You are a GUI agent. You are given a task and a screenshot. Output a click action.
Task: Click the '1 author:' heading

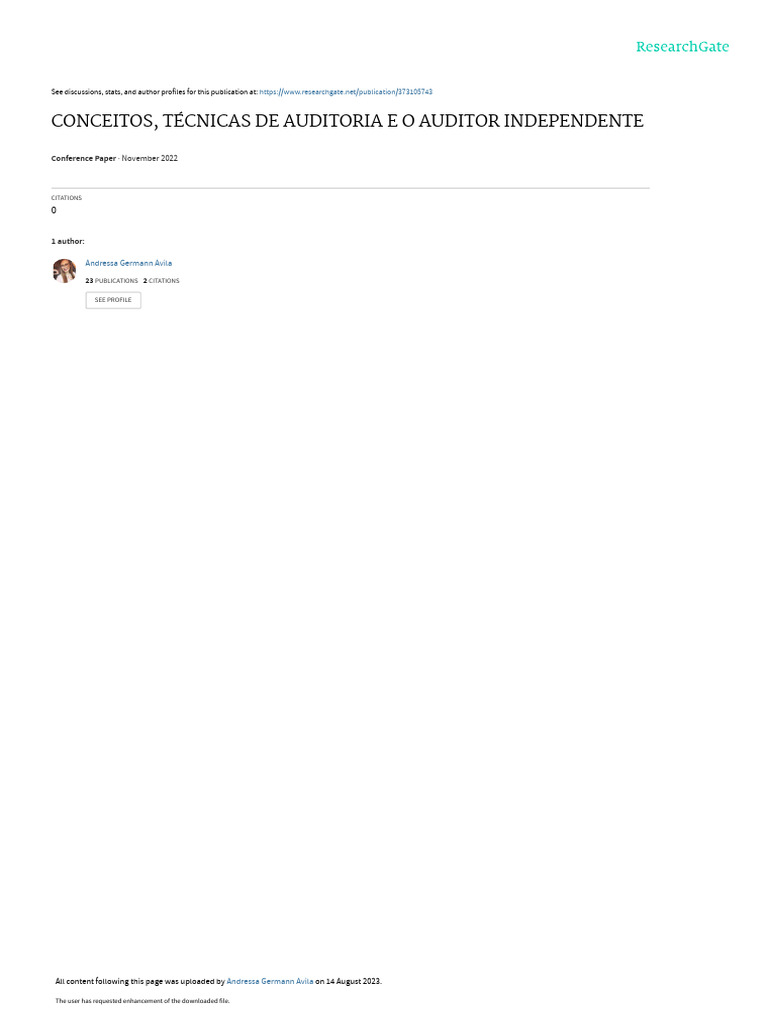(x=68, y=242)
